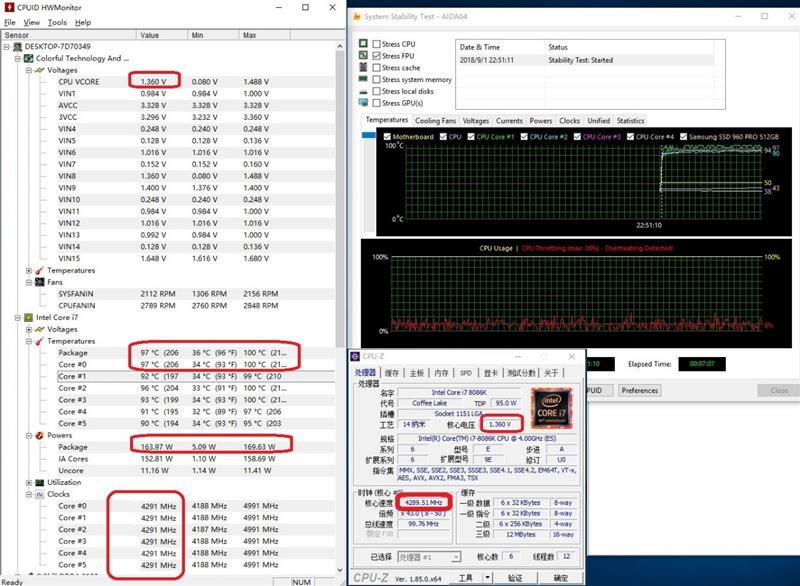Image resolution: width=800 pixels, height=586 pixels.
Task: Click the 验证 button in CPU-Z
Action: (515, 577)
